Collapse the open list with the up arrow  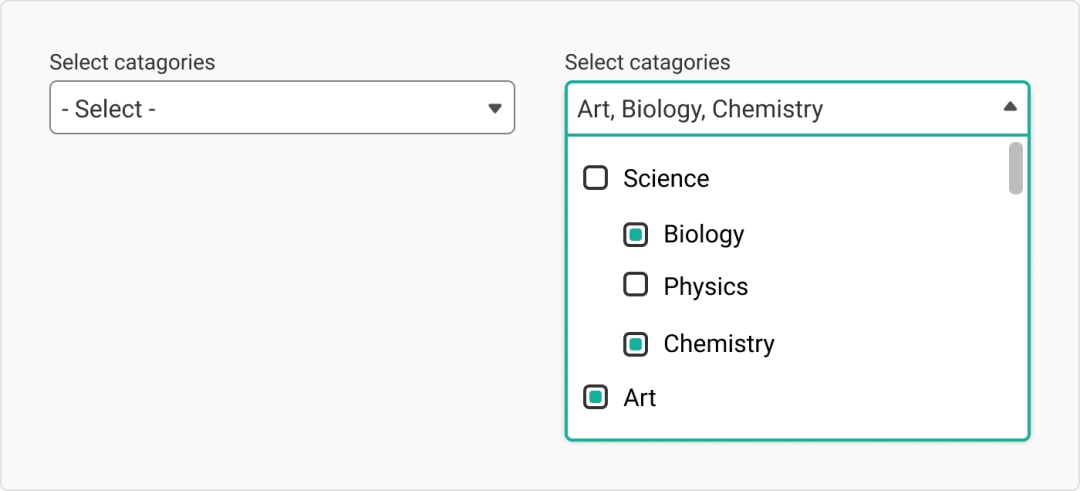click(1010, 106)
